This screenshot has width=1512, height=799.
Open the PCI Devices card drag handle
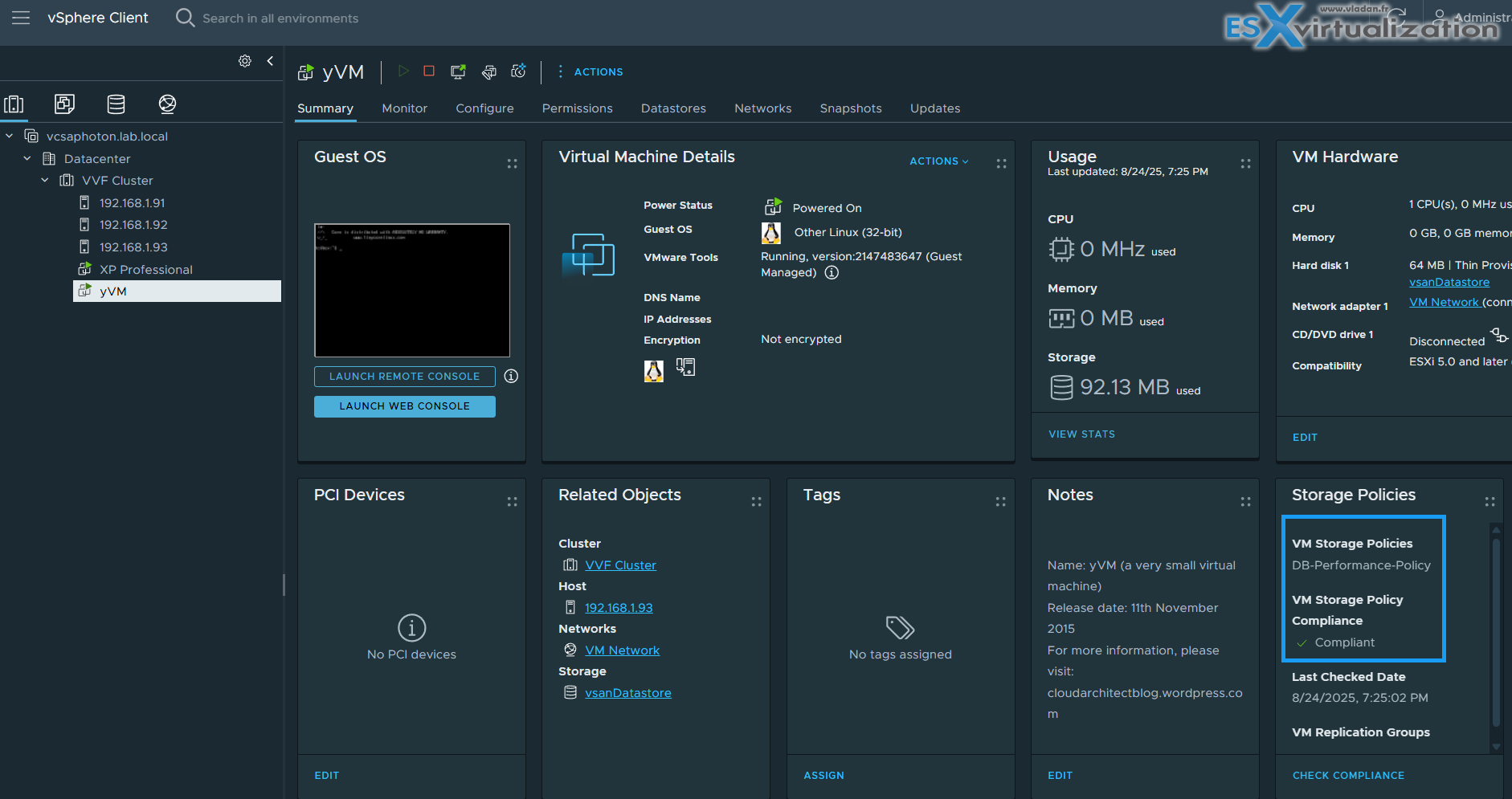pyautogui.click(x=512, y=502)
